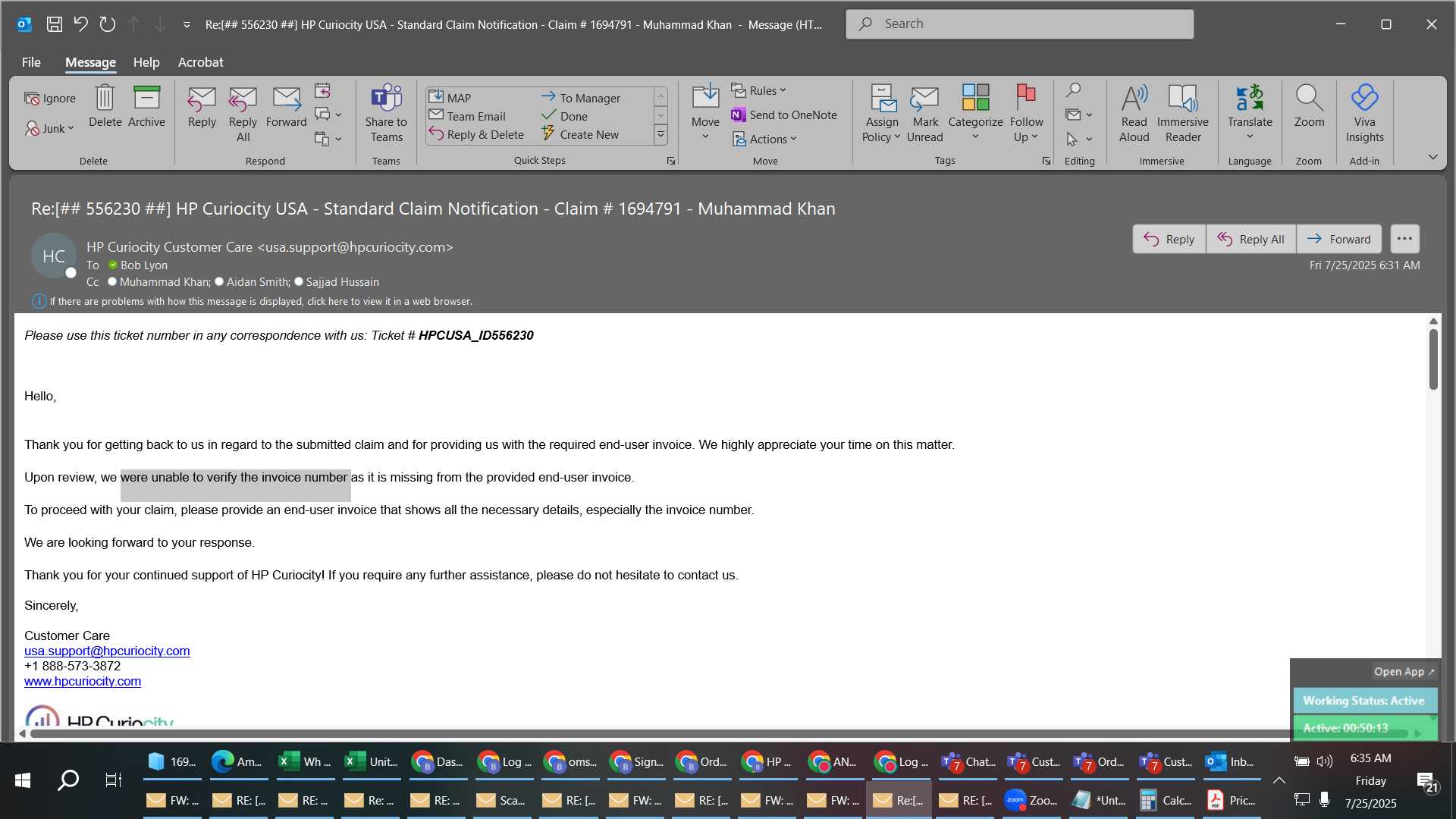Screen dimensions: 1456x819
Task: Run the Reply & Delete quick step
Action: pyautogui.click(x=476, y=134)
